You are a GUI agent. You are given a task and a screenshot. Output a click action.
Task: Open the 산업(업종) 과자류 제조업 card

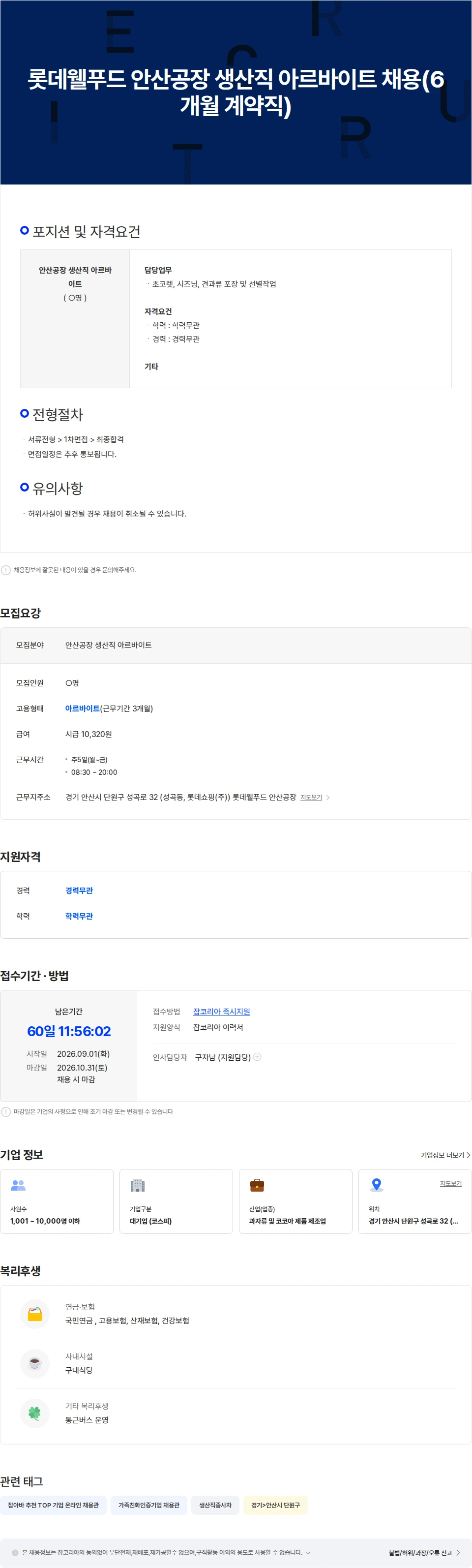point(295,1201)
